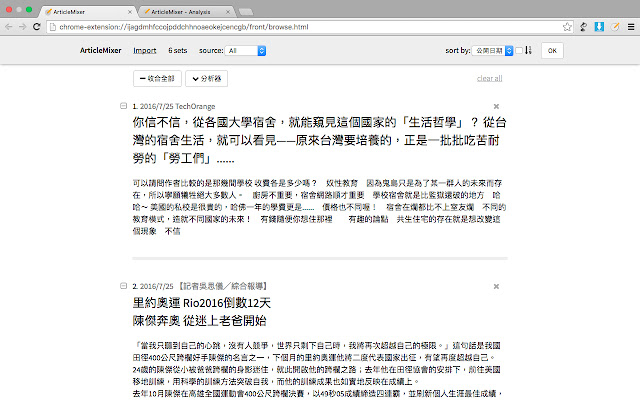The height and width of the screenshot is (400, 640).
Task: Select the first ArticleMixer browser tab
Action: click(x=88, y=12)
